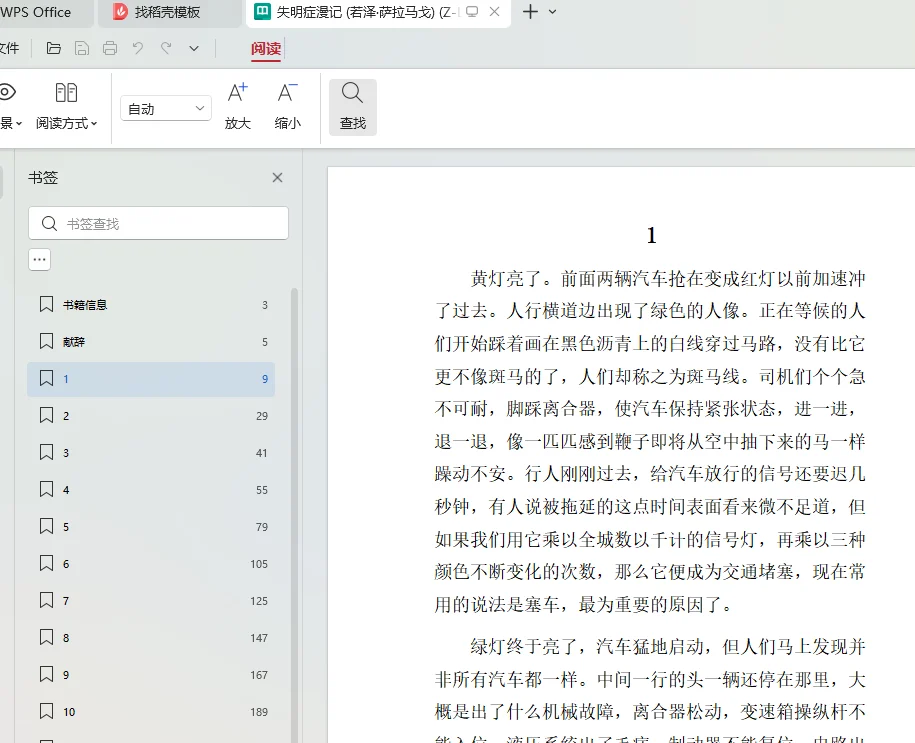Select chapter 7 bookmark
The width and height of the screenshot is (915, 743).
pyautogui.click(x=151, y=601)
